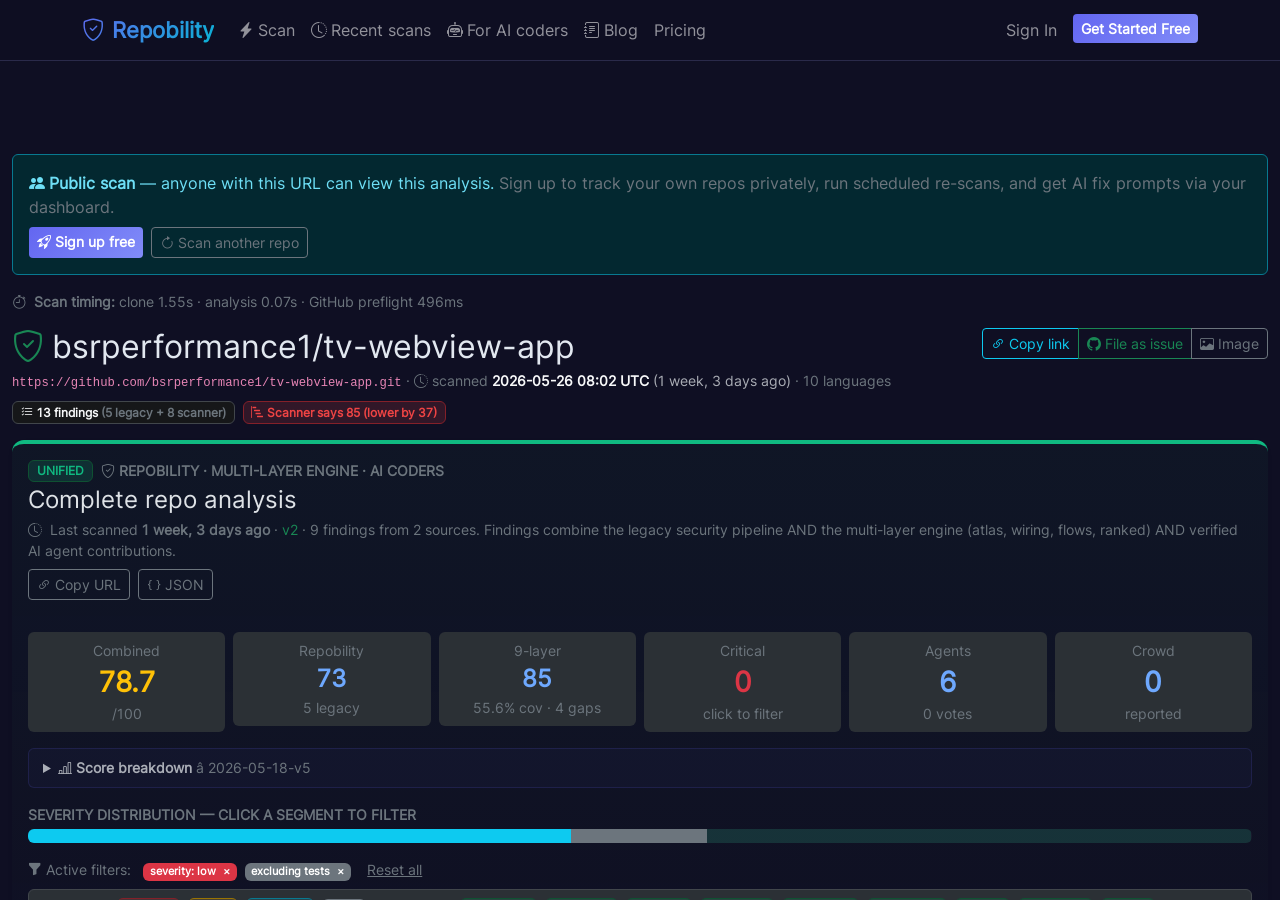Open the Pricing page
The image size is (1280, 900).
[680, 30]
